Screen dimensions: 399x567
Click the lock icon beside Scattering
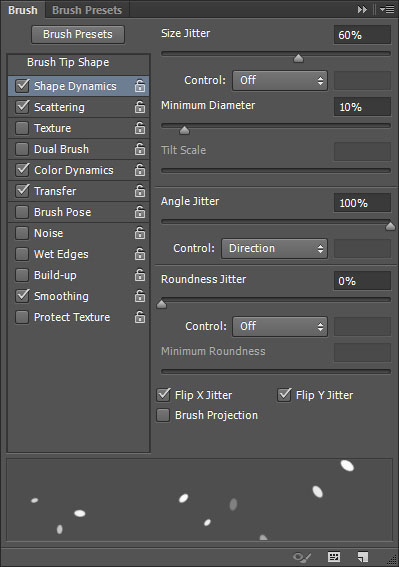(x=140, y=107)
